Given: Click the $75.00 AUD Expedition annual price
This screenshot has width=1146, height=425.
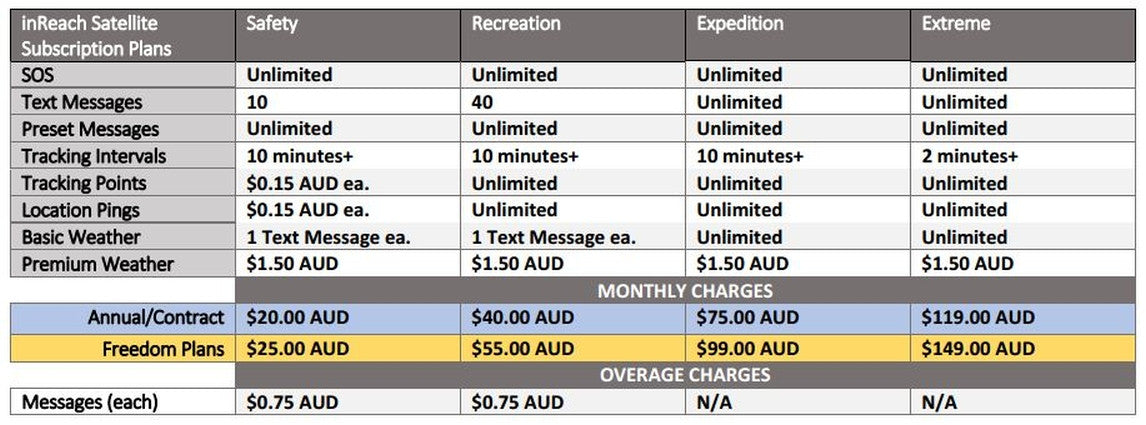Looking at the screenshot, I should (748, 318).
